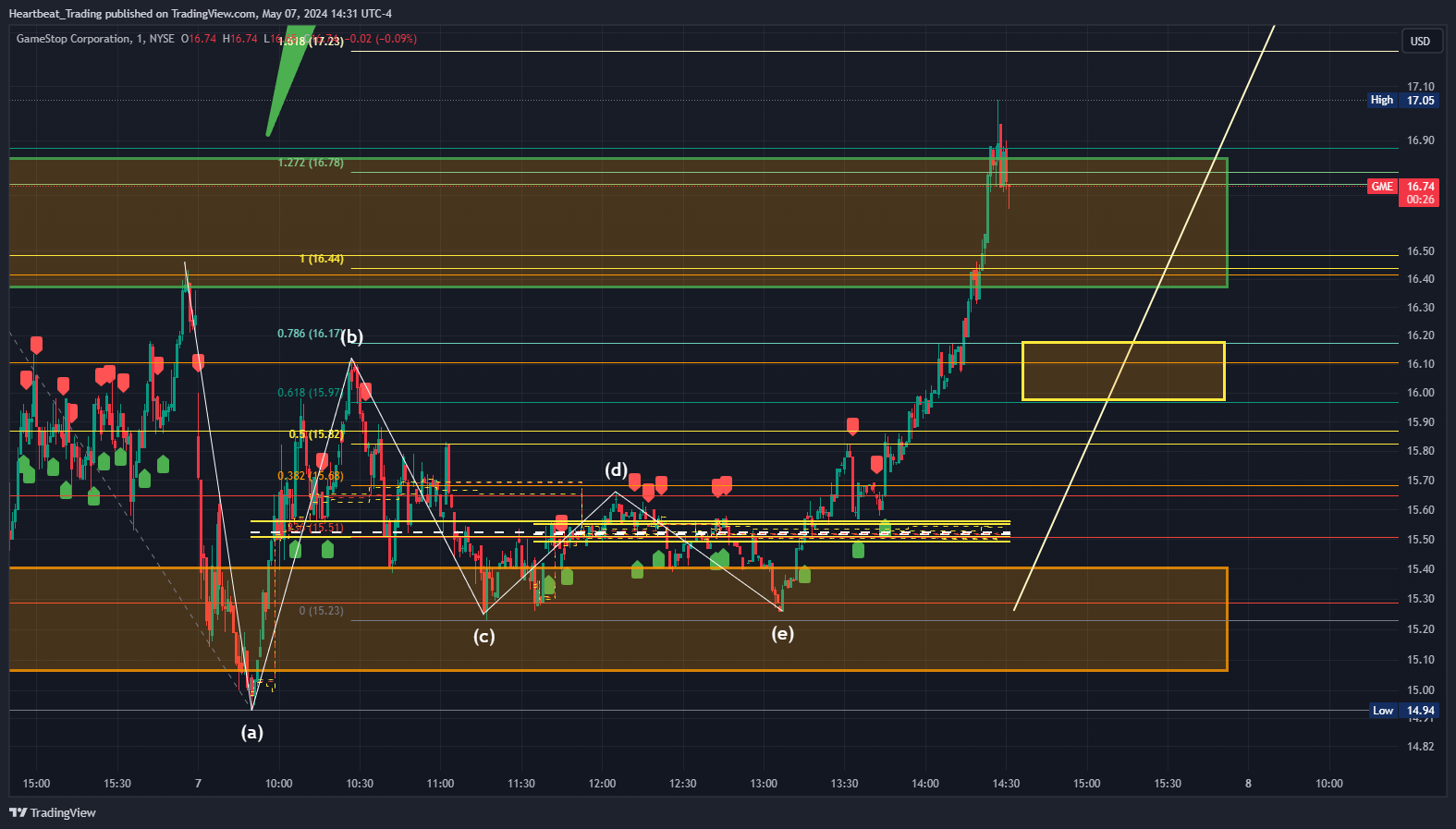
Task: Click the 11:00 time axis label
Action: pyautogui.click(x=440, y=784)
